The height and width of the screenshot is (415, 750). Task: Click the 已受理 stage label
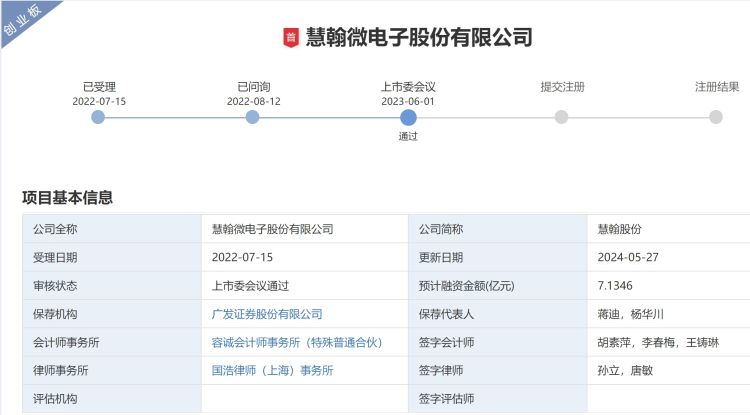99,87
